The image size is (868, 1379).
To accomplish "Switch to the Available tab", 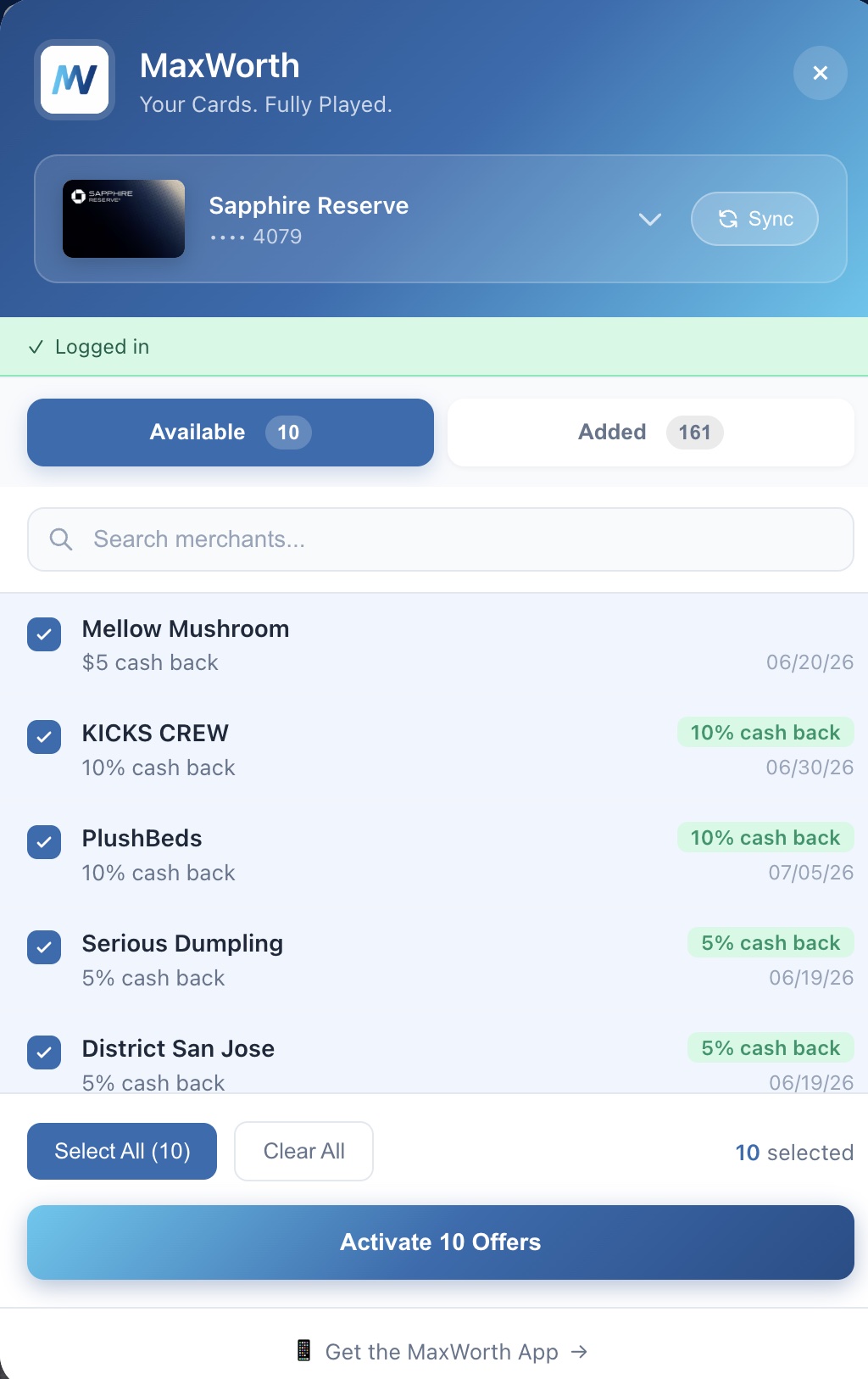I will coord(231,433).
